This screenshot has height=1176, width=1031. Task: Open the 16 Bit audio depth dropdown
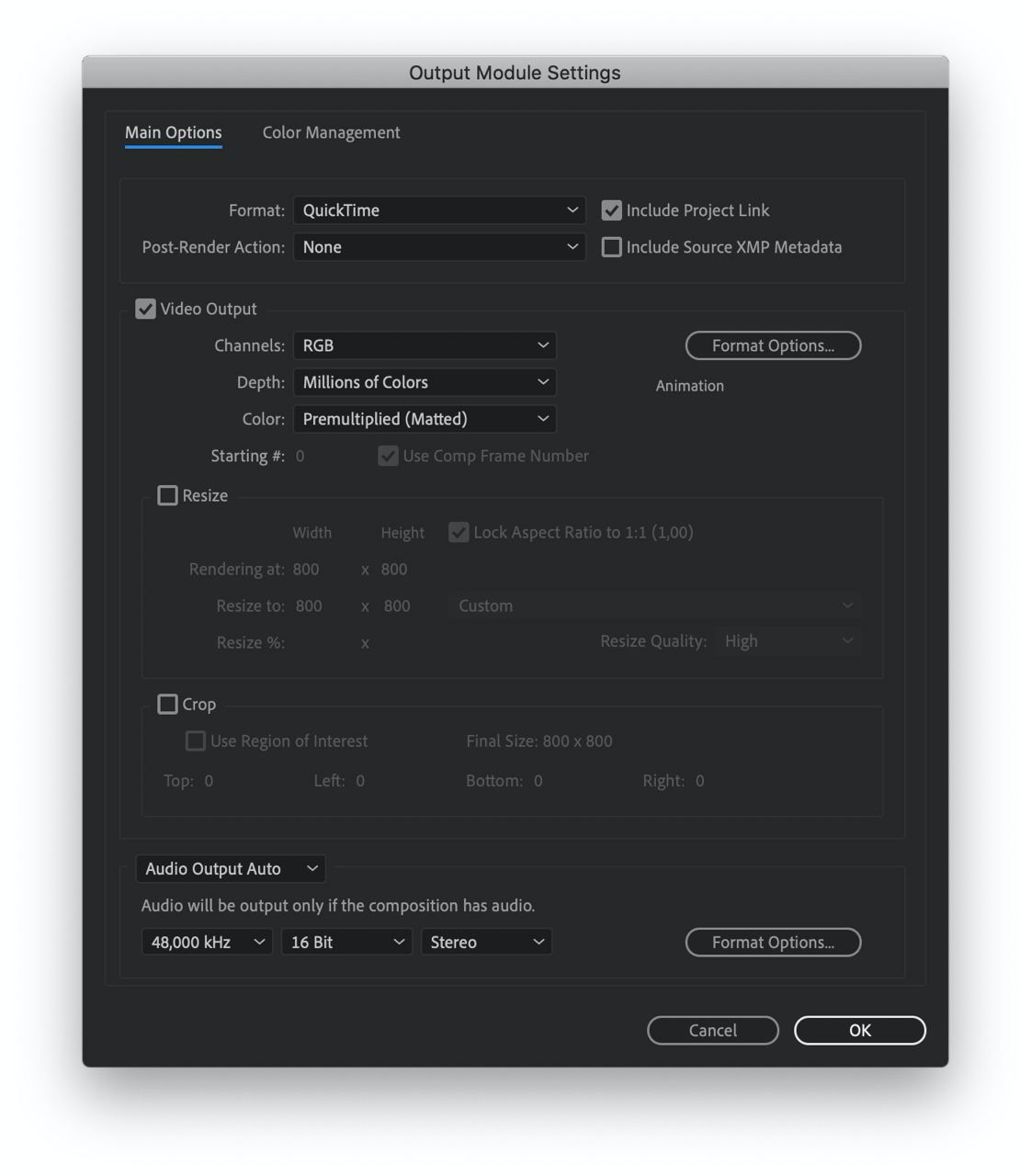346,942
